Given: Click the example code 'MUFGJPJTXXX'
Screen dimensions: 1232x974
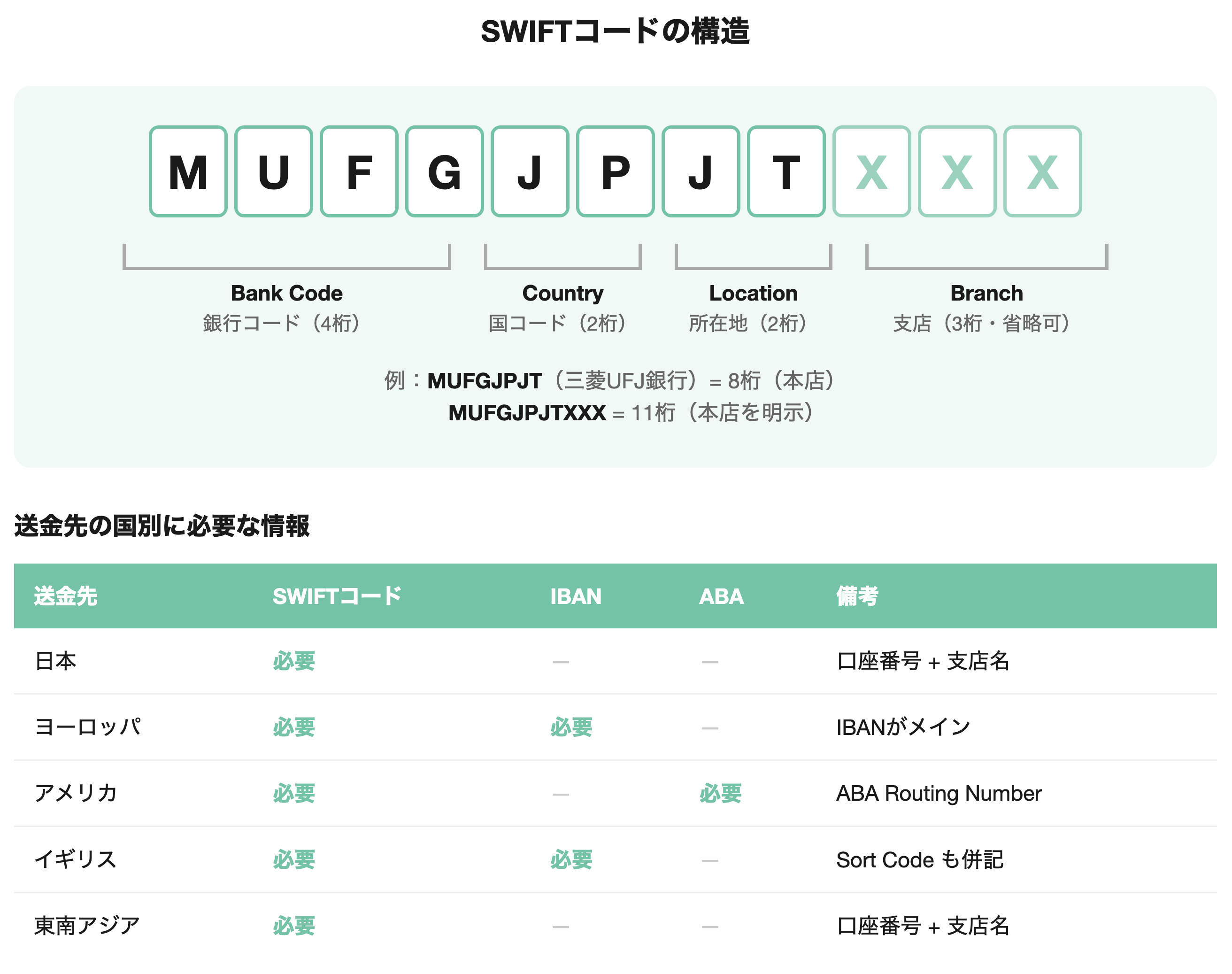Looking at the screenshot, I should (x=527, y=413).
